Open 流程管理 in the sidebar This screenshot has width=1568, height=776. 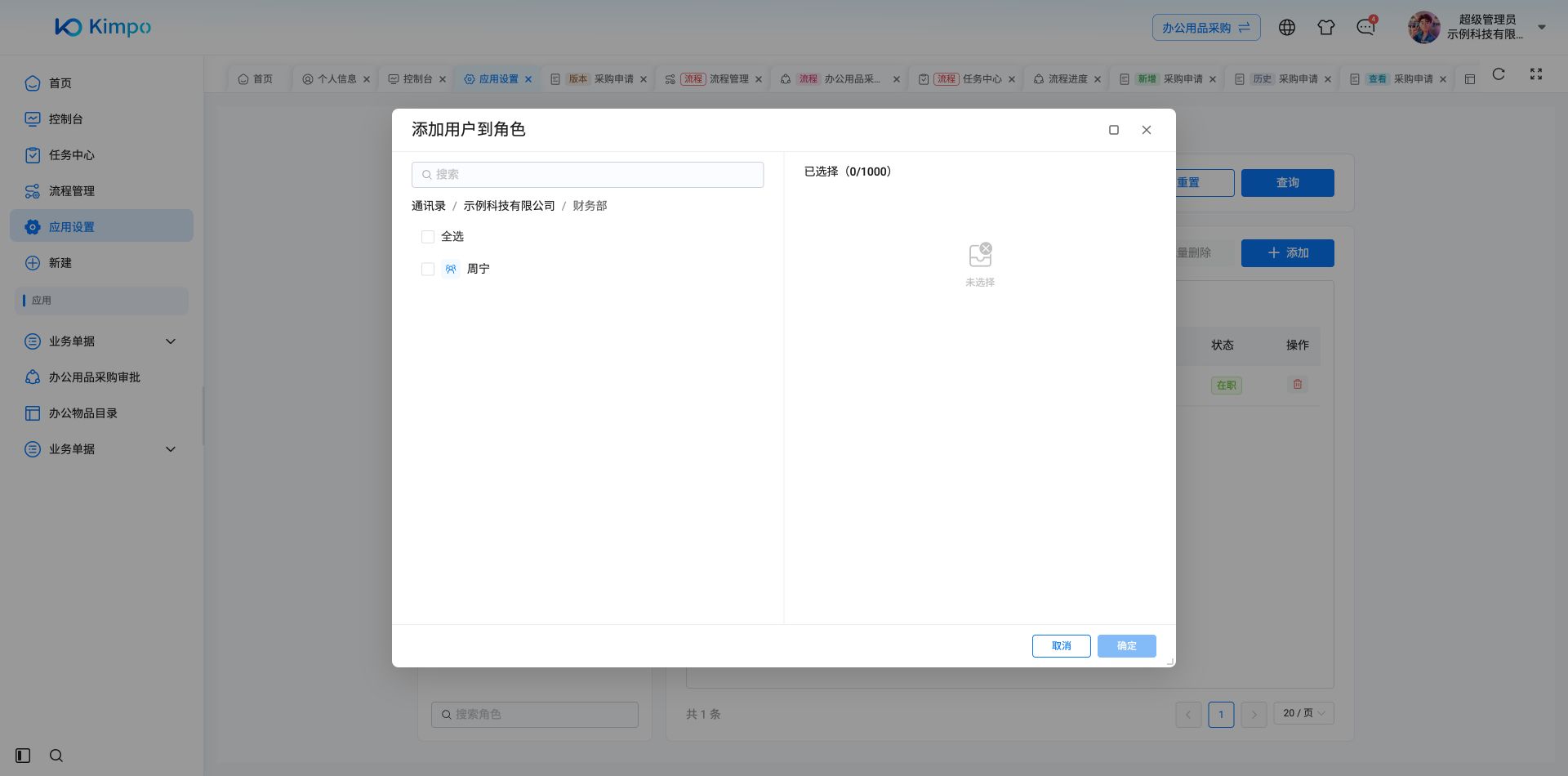tap(101, 191)
